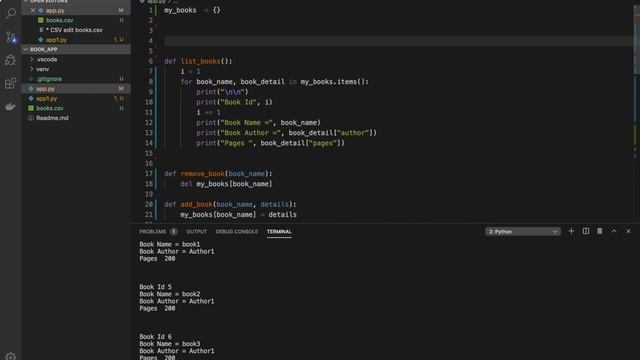Screen dimensions: 640x360
Task: Maximize the panel using up chevron
Action: (614, 231)
